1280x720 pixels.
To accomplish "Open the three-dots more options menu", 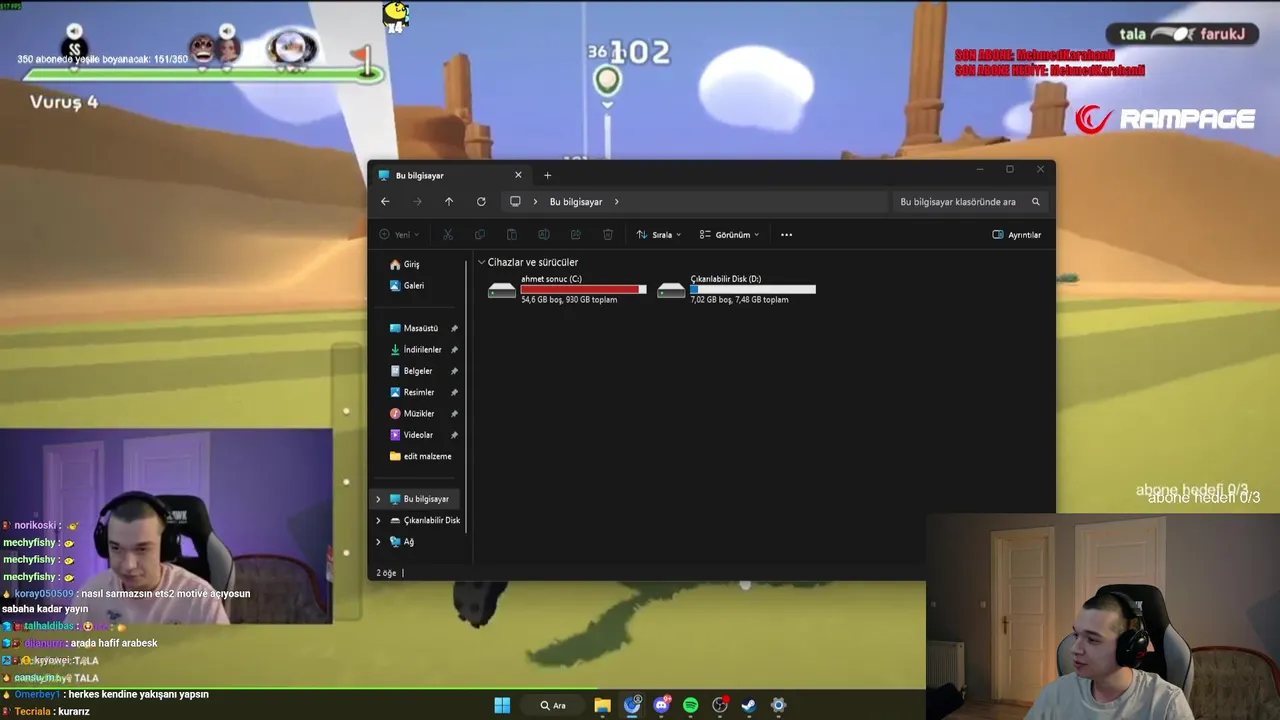I will (x=786, y=235).
